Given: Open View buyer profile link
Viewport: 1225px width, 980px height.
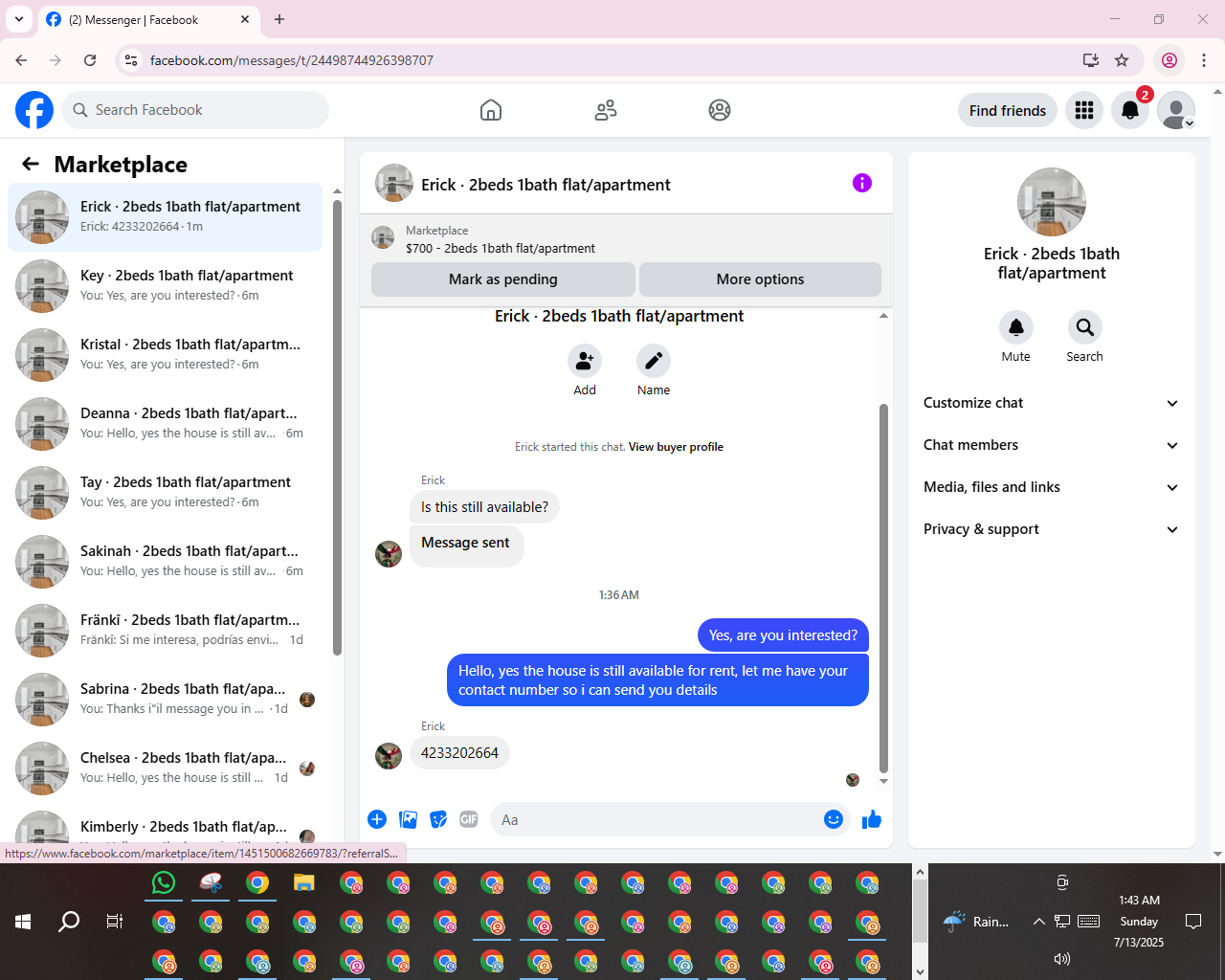Looking at the screenshot, I should coord(676,447).
